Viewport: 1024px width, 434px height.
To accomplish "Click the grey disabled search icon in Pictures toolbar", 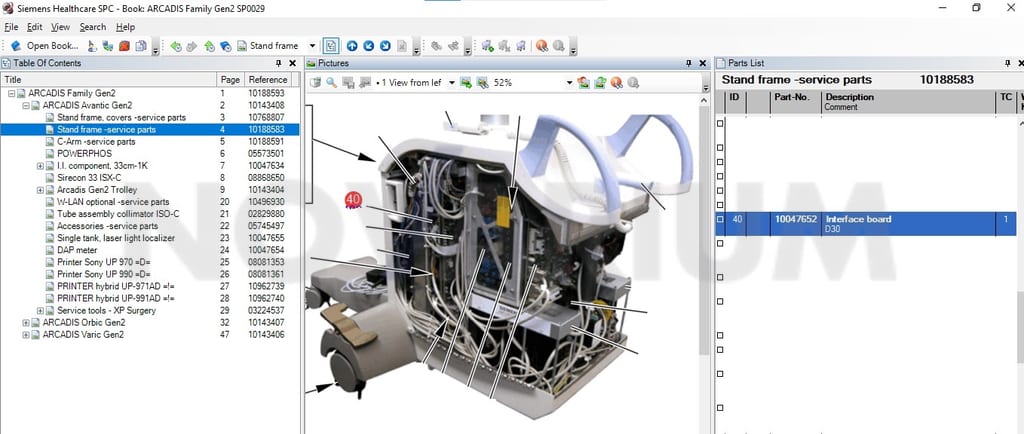I will point(633,83).
